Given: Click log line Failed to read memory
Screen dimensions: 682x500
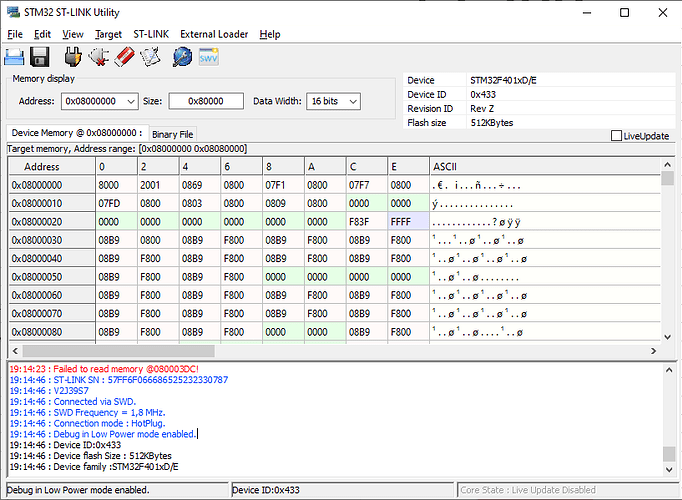Looking at the screenshot, I should 104,369.
